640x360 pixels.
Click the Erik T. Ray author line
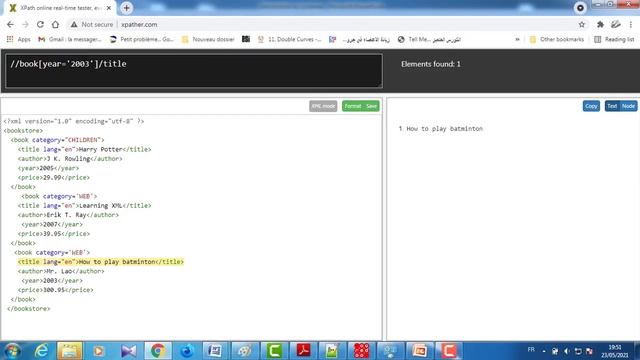click(x=68, y=215)
